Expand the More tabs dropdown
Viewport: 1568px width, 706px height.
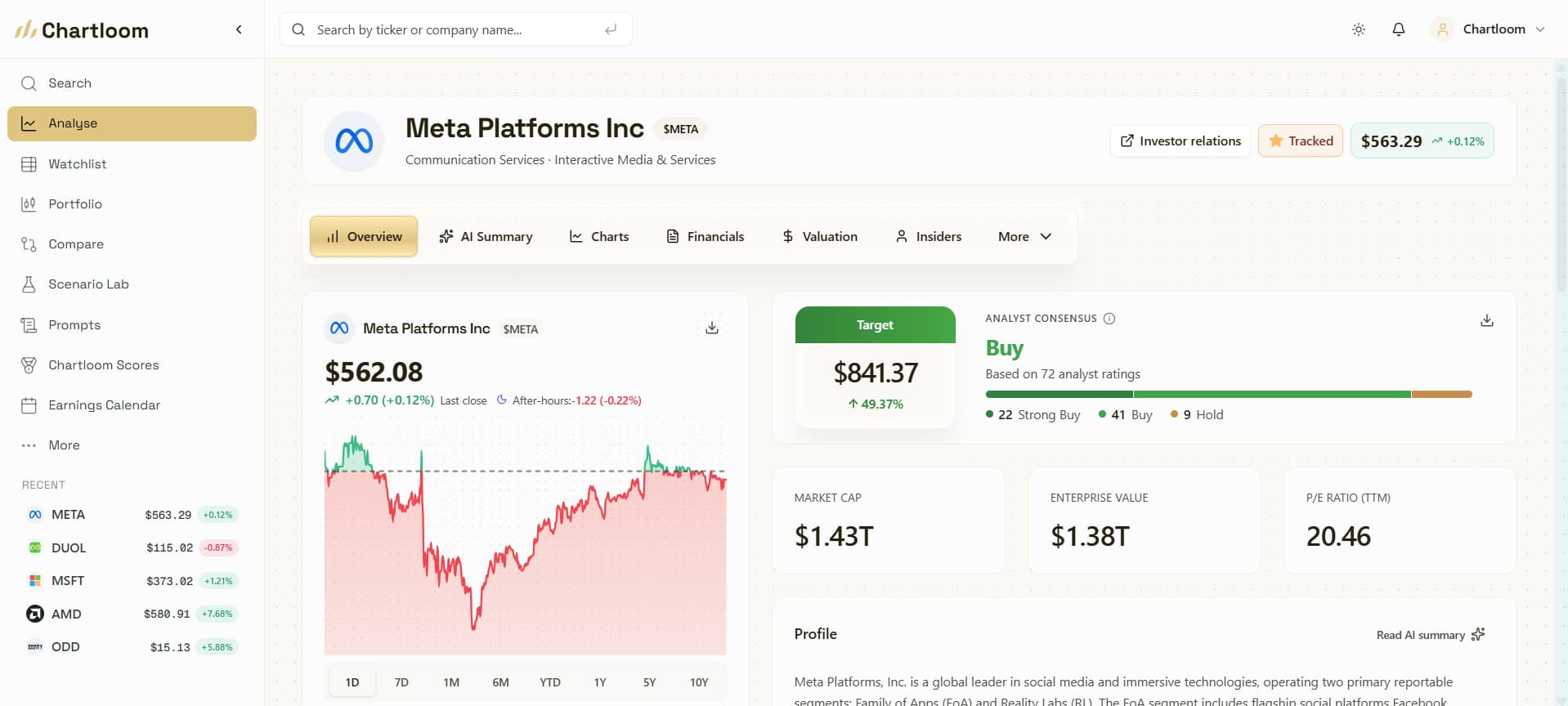click(1024, 236)
